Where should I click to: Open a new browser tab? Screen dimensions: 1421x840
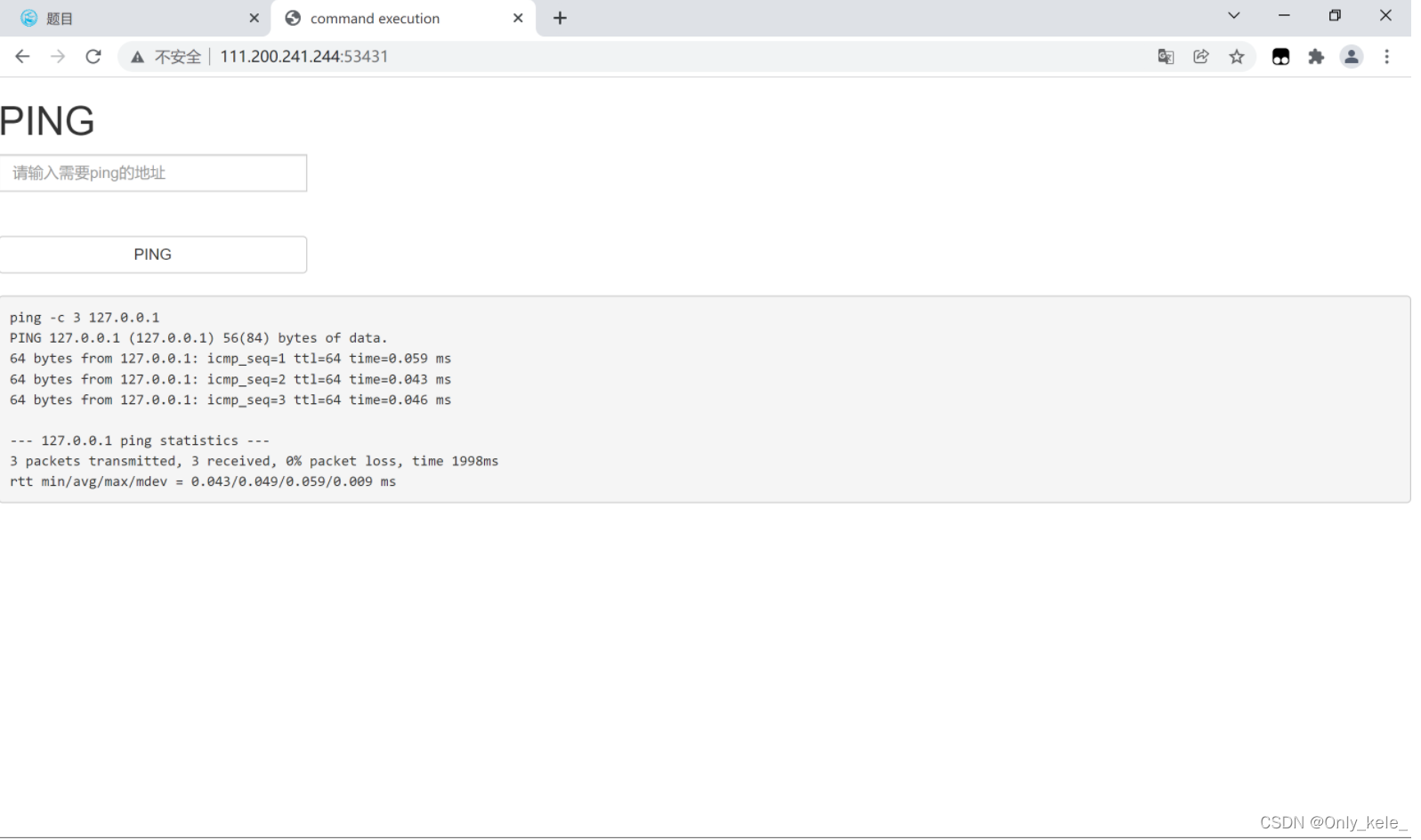point(560,18)
